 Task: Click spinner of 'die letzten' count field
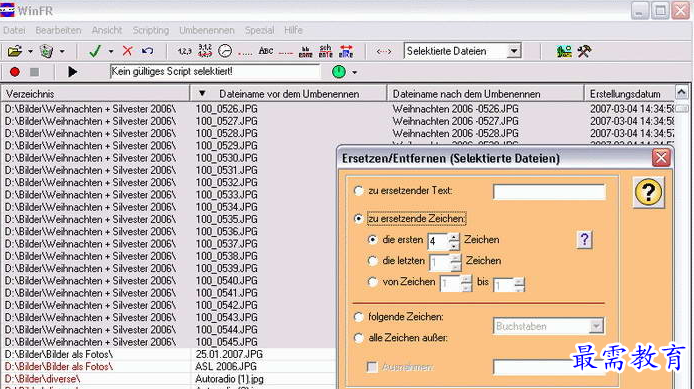pyautogui.click(x=456, y=262)
